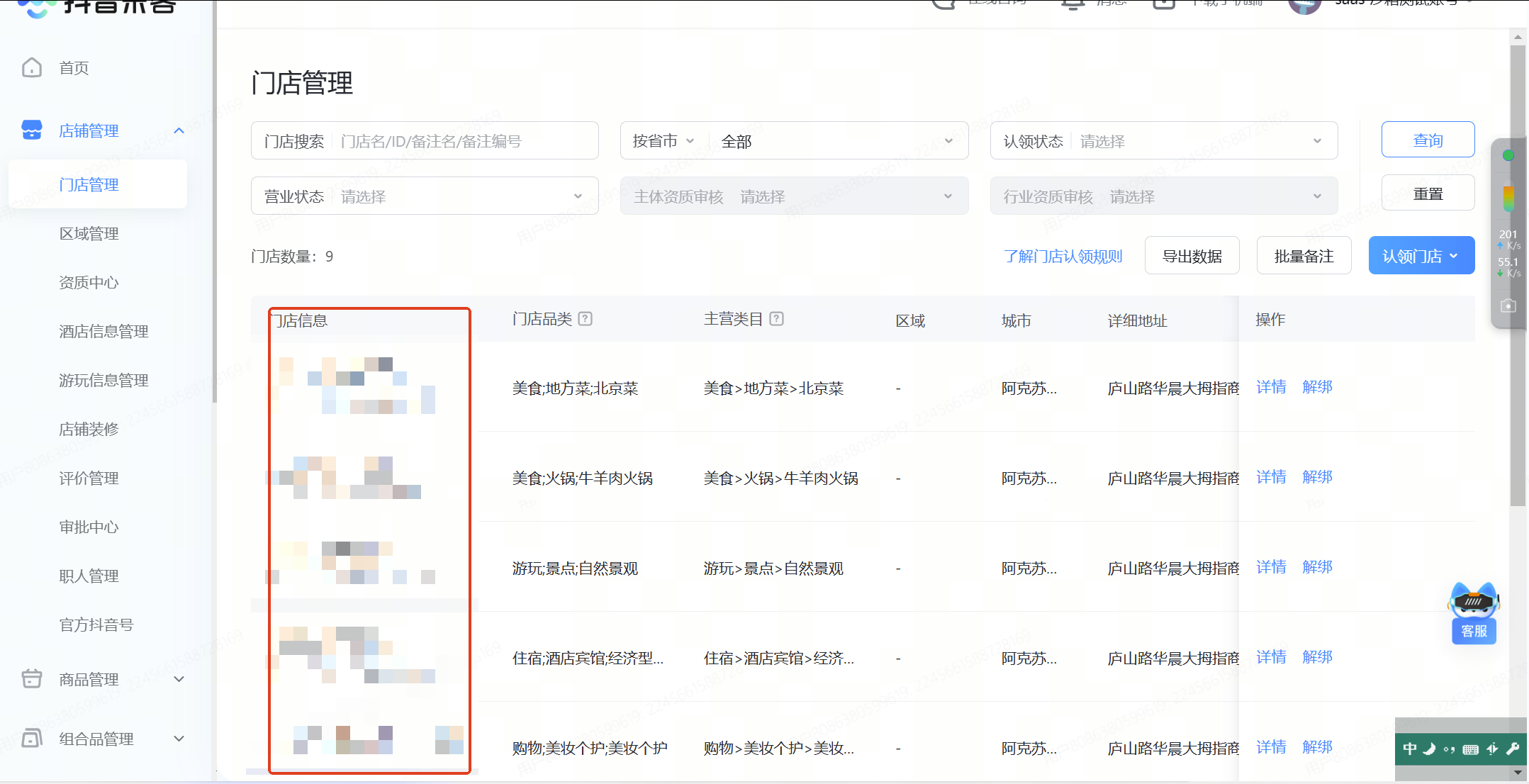Click the 组合品管理 package icon
This screenshot has width=1529, height=784.
(x=32, y=738)
